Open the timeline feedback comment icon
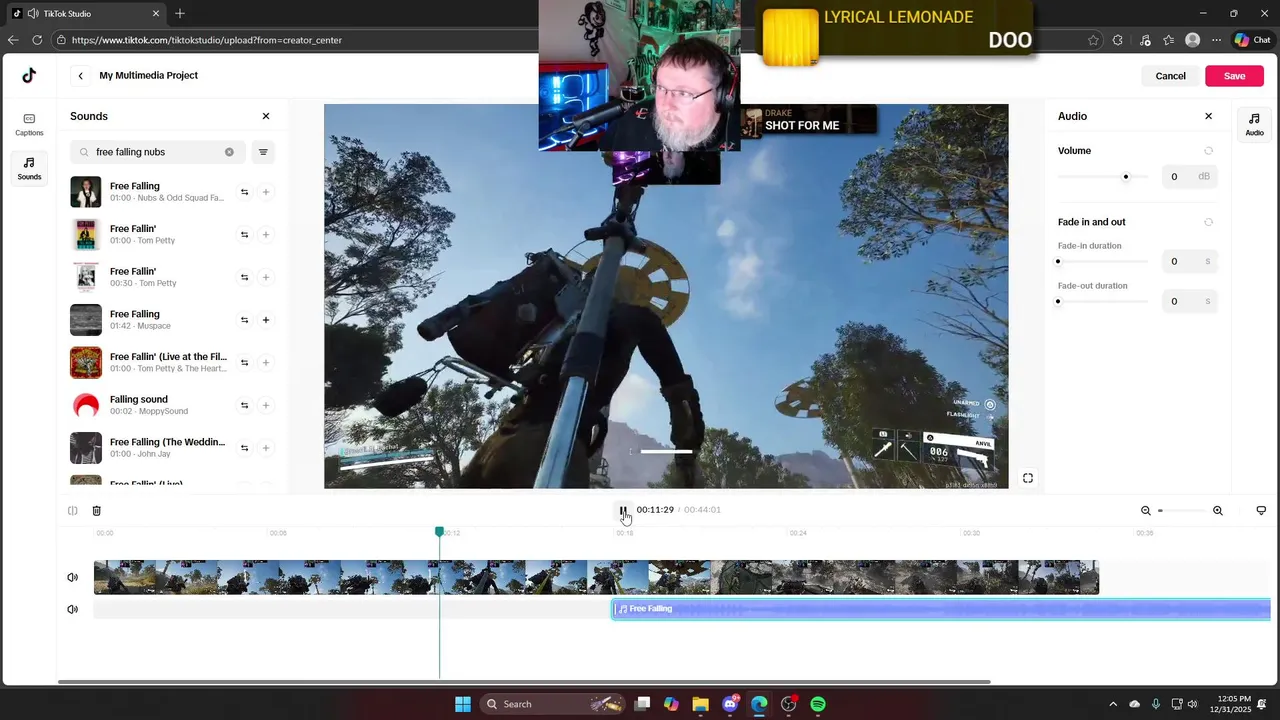The image size is (1280, 720). coord(1261,510)
